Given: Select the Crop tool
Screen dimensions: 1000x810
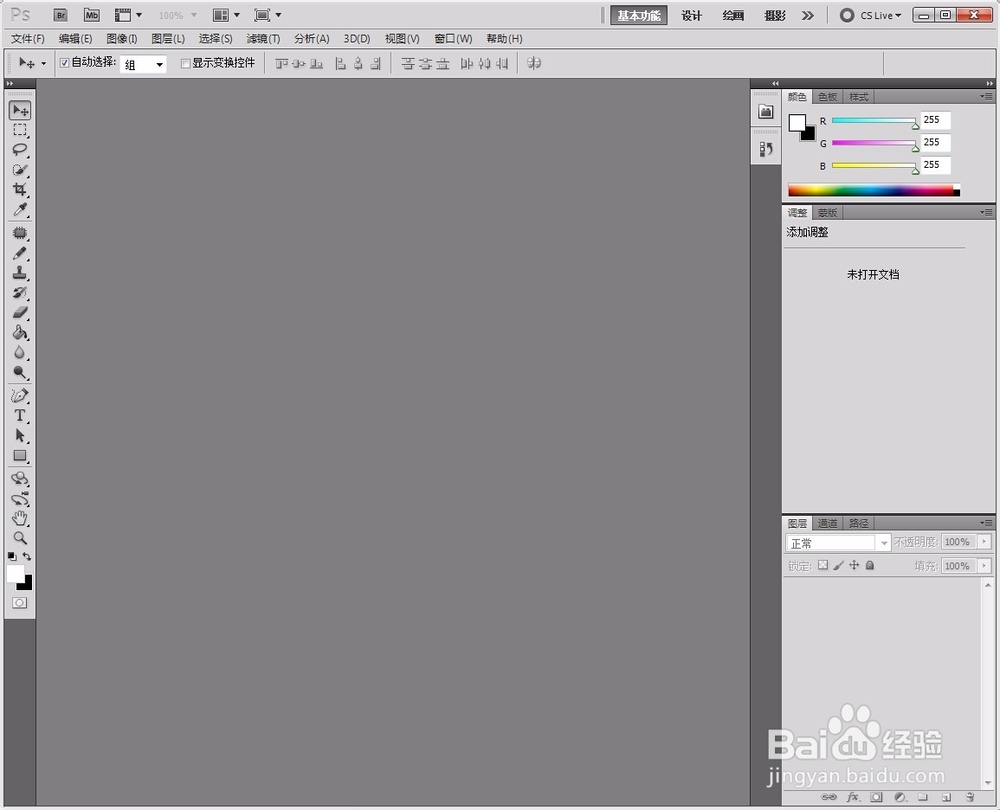Looking at the screenshot, I should click(20, 189).
